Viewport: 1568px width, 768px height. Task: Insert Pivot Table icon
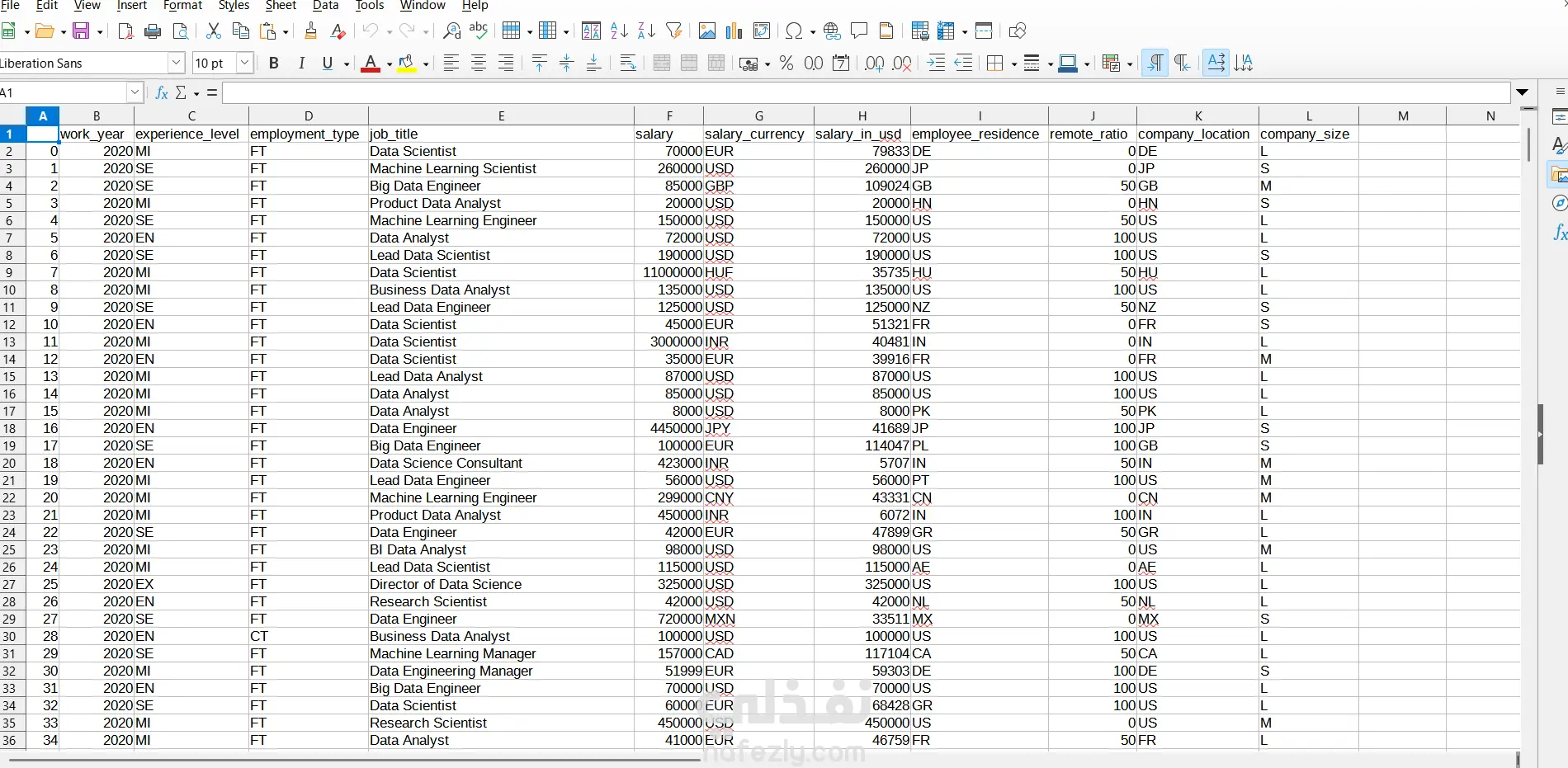click(762, 31)
